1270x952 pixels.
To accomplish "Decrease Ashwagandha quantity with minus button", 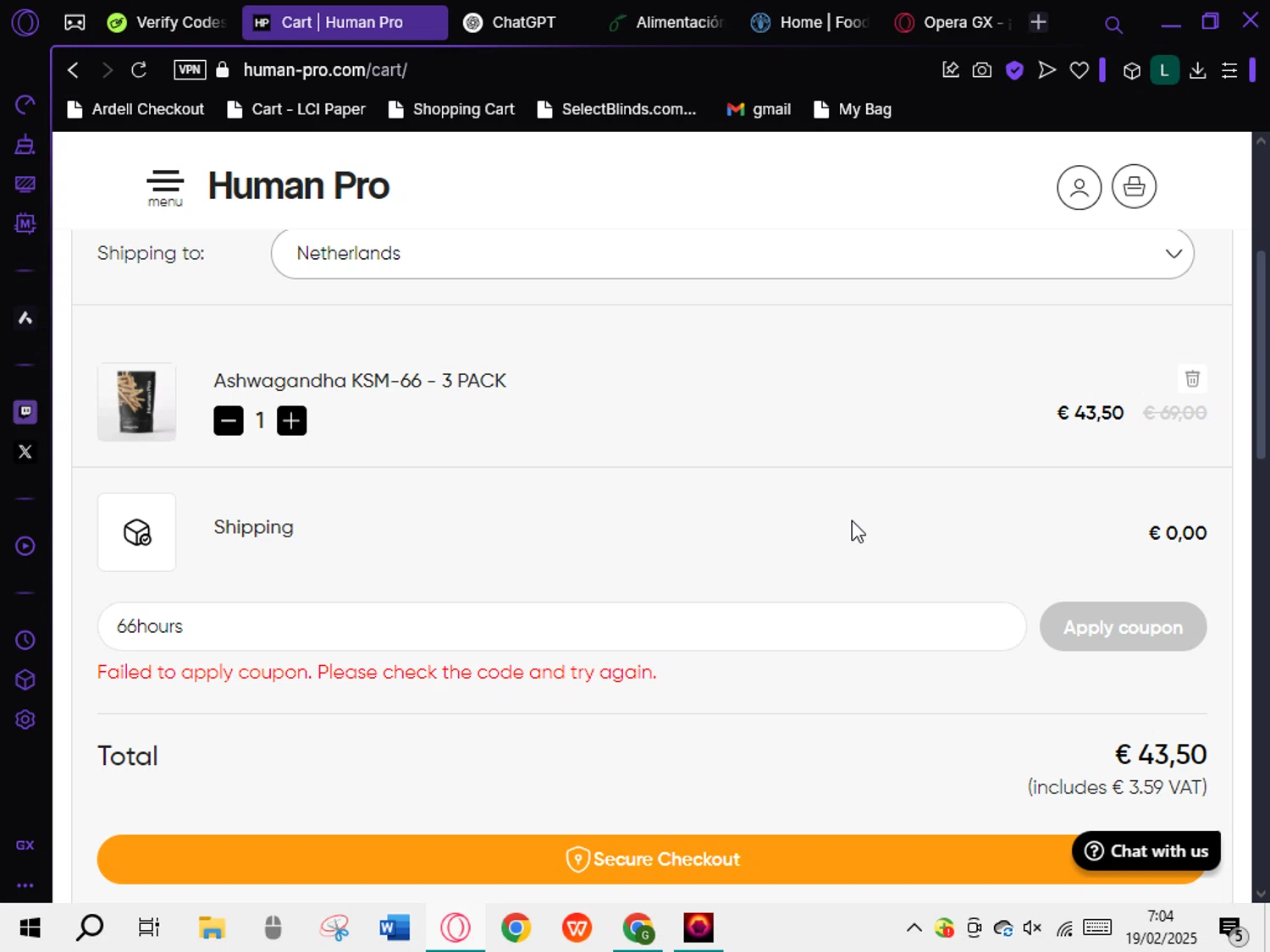I will pos(229,421).
